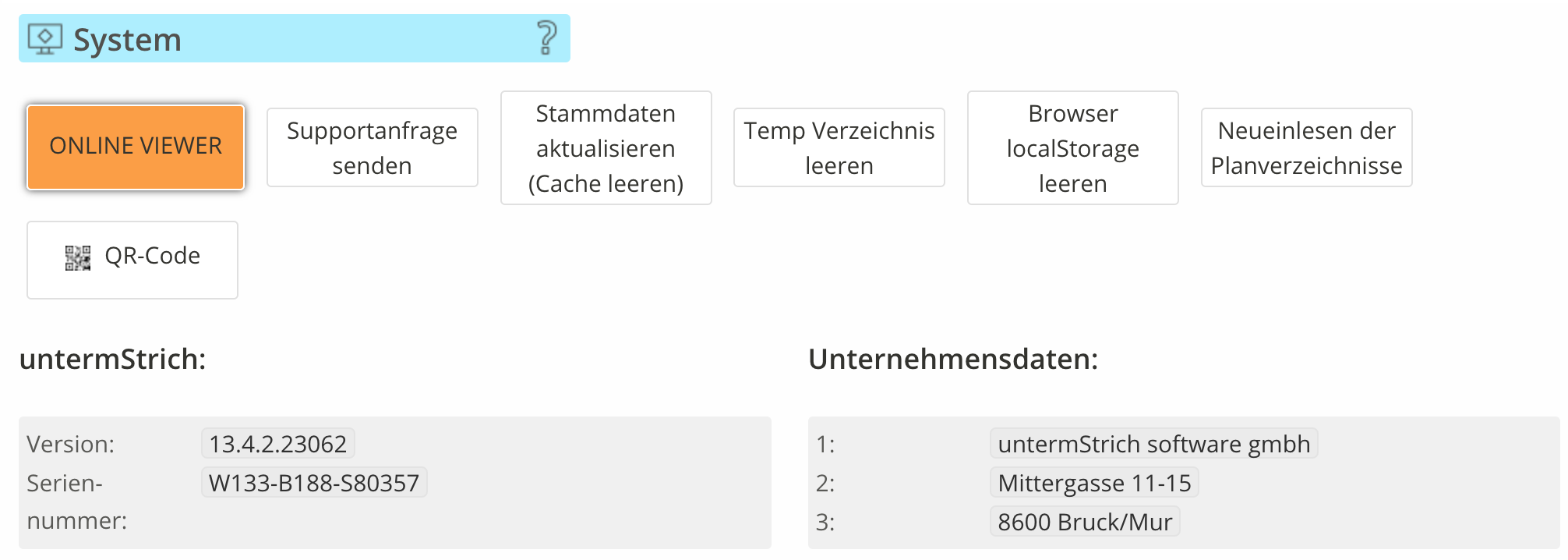Viewport: 1568px width, 560px height.
Task: Click the Unternehmensdaten: section heading
Action: tap(953, 359)
